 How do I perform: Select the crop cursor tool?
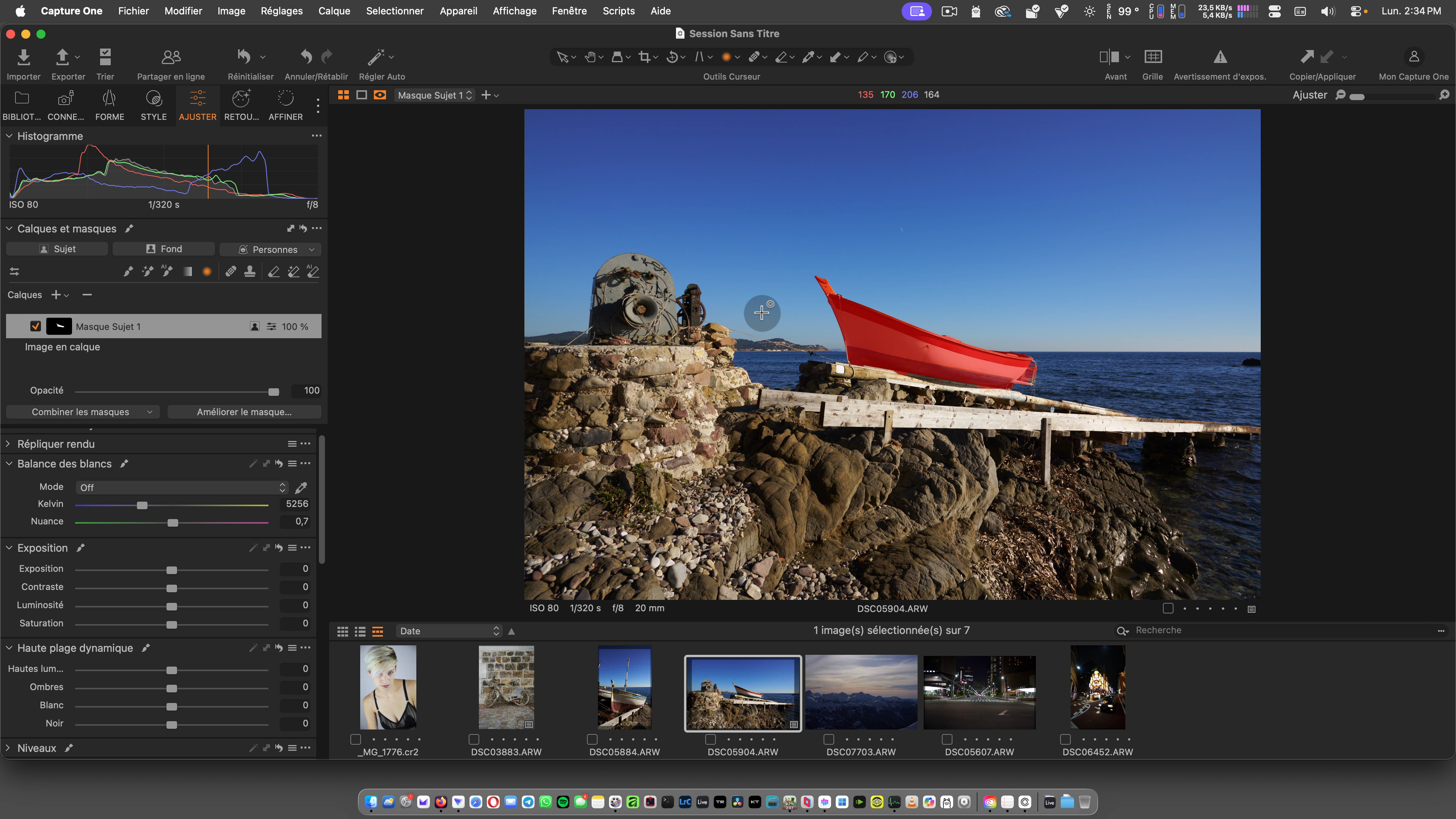click(x=644, y=57)
